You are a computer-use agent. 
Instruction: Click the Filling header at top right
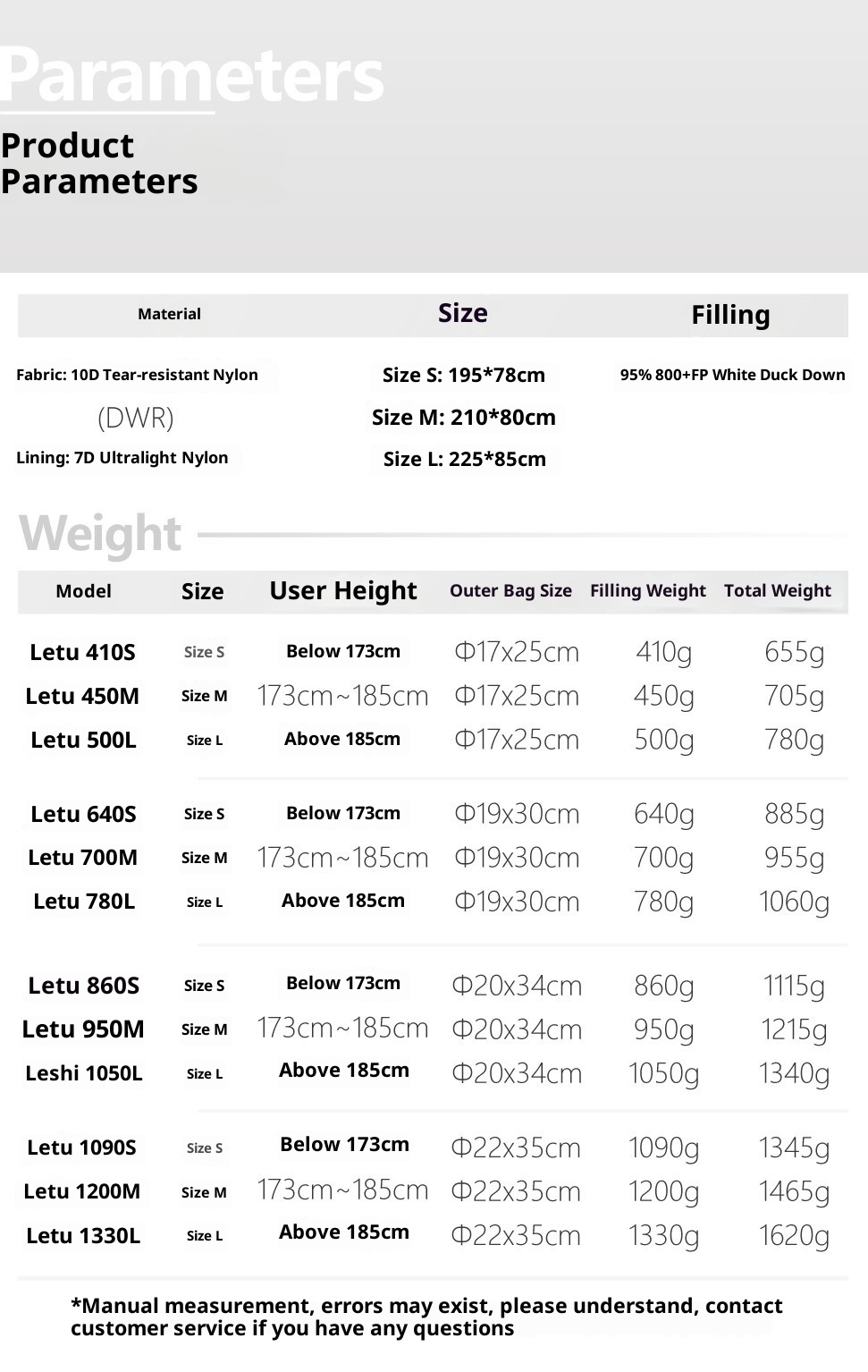click(730, 315)
